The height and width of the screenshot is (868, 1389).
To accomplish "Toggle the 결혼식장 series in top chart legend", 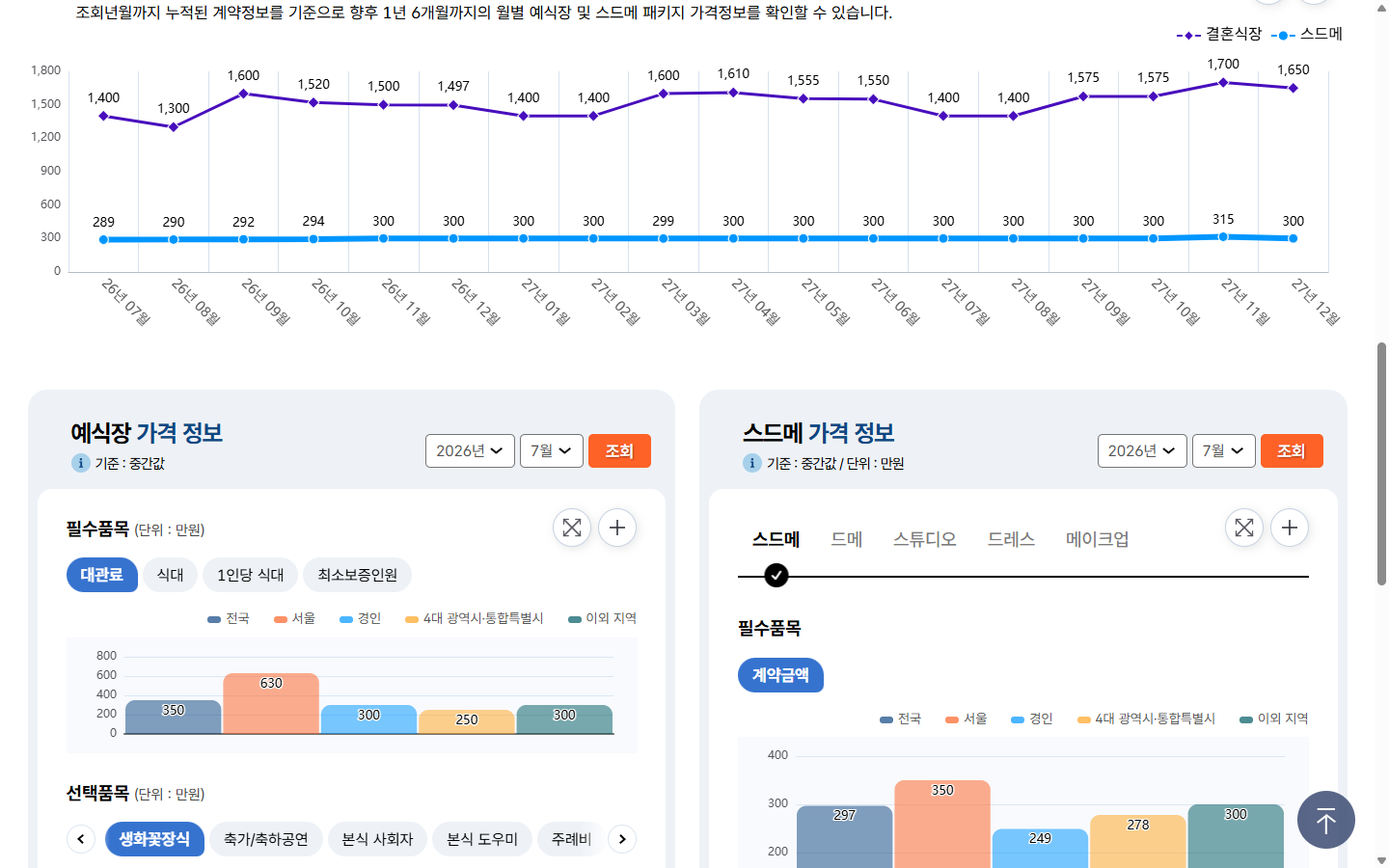I will 1219,34.
